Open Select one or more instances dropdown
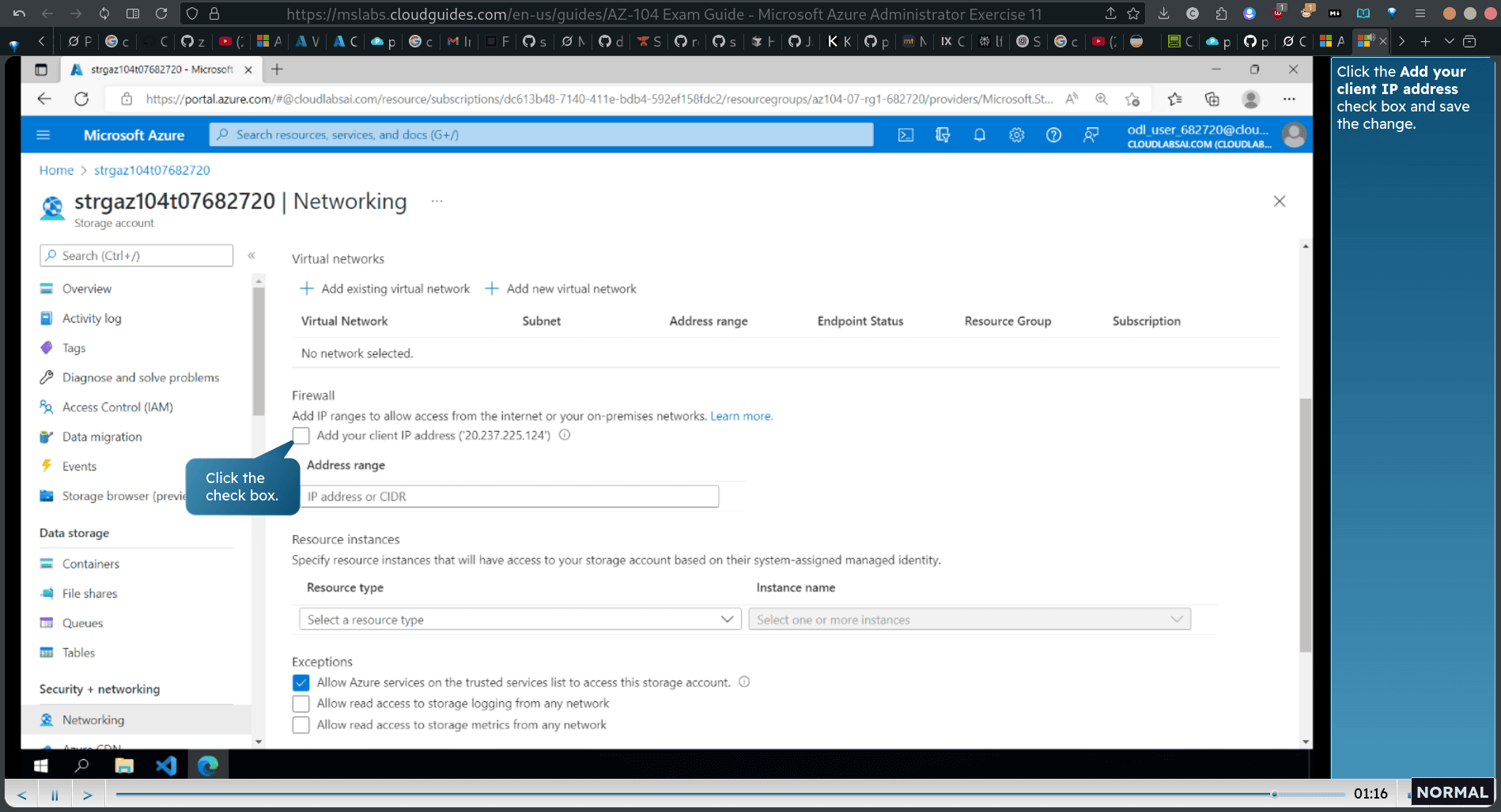The height and width of the screenshot is (812, 1501). point(970,619)
